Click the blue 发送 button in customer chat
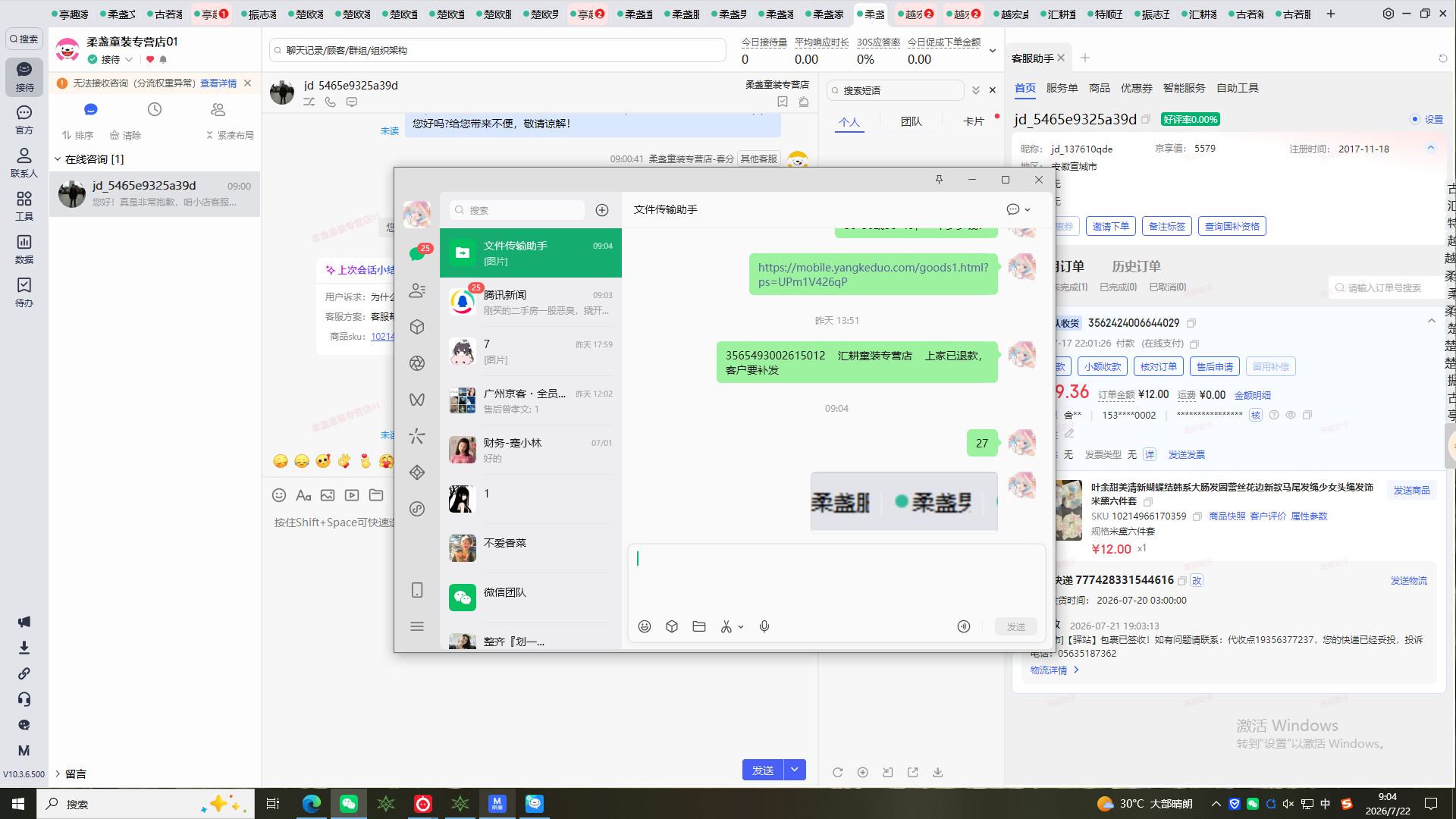This screenshot has width=1456, height=819. pos(763,770)
